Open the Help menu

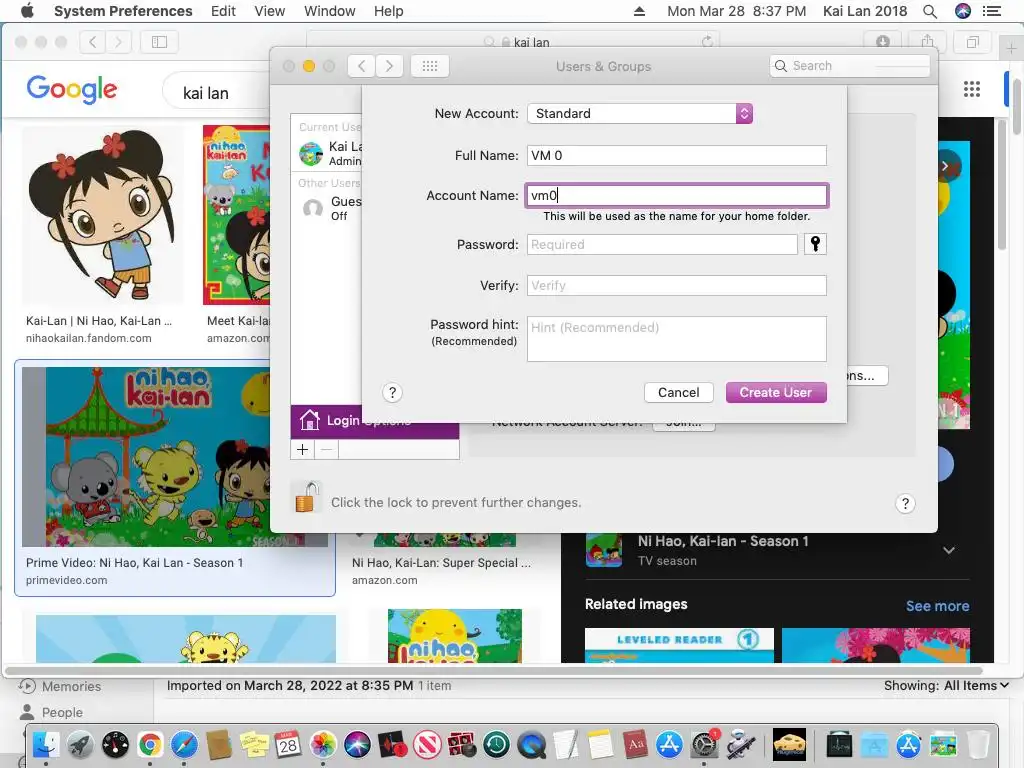coord(389,11)
